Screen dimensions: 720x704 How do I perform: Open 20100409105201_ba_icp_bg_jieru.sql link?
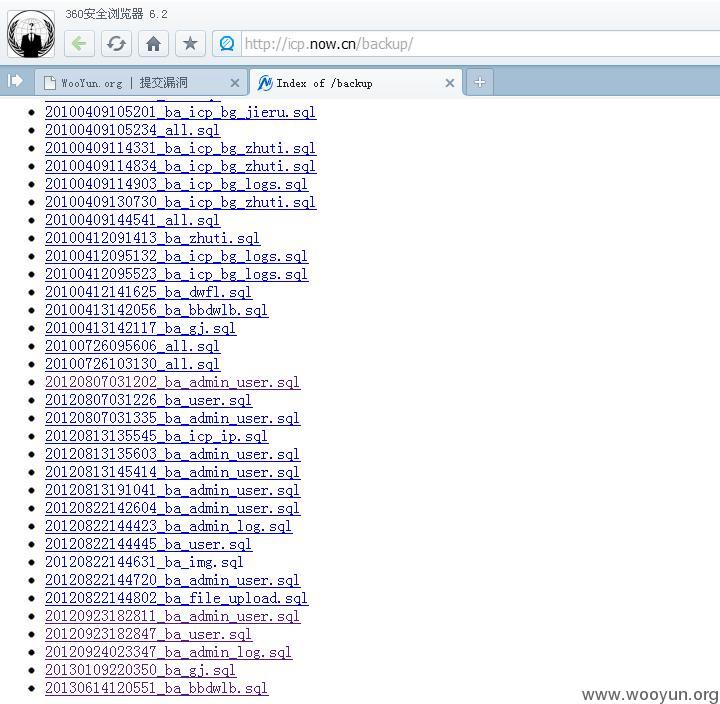point(180,112)
